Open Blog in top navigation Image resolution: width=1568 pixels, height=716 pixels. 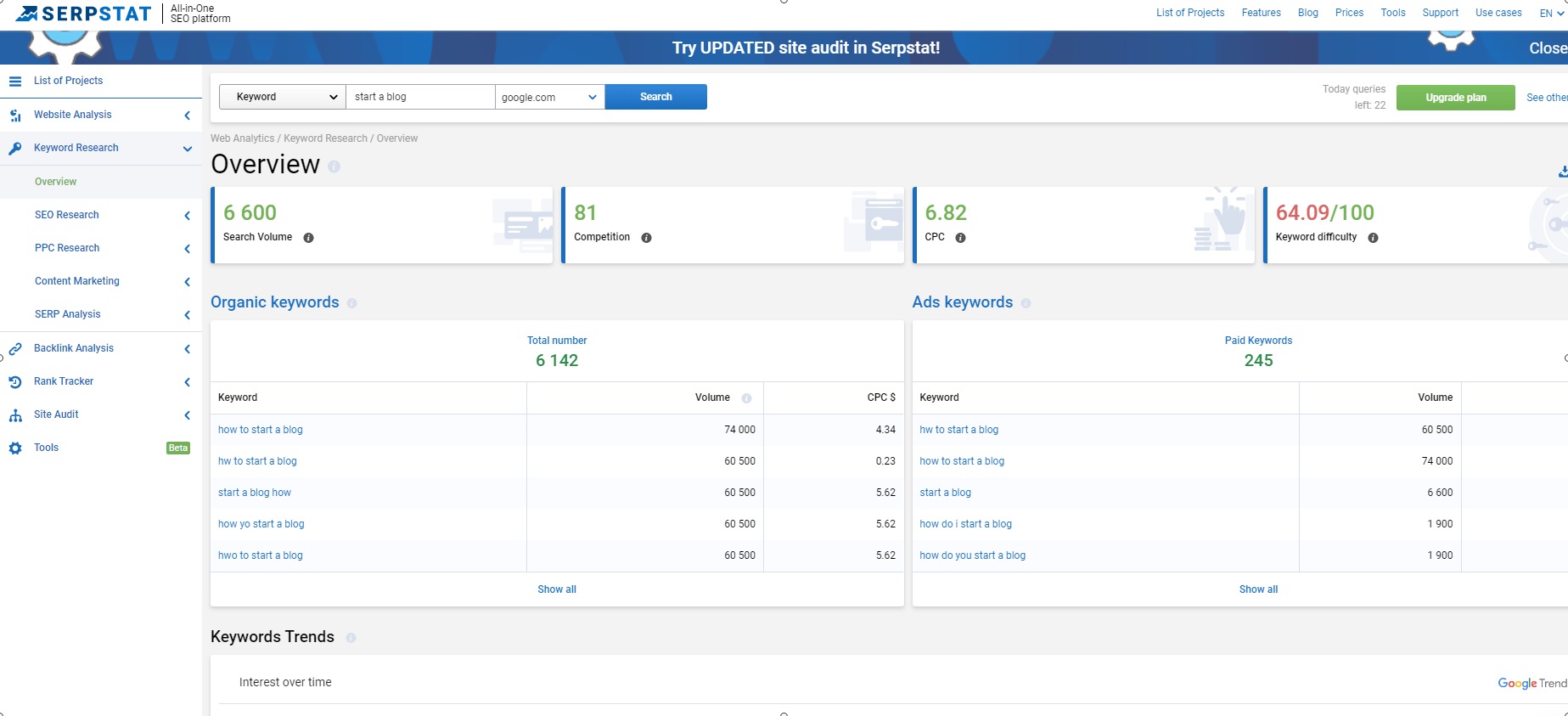point(1308,13)
